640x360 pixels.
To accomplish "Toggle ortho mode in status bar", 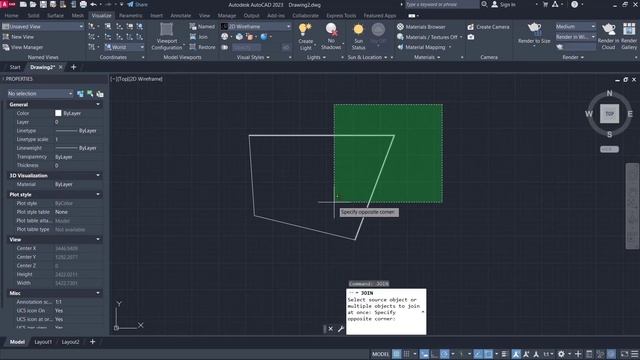I will (x=434, y=354).
